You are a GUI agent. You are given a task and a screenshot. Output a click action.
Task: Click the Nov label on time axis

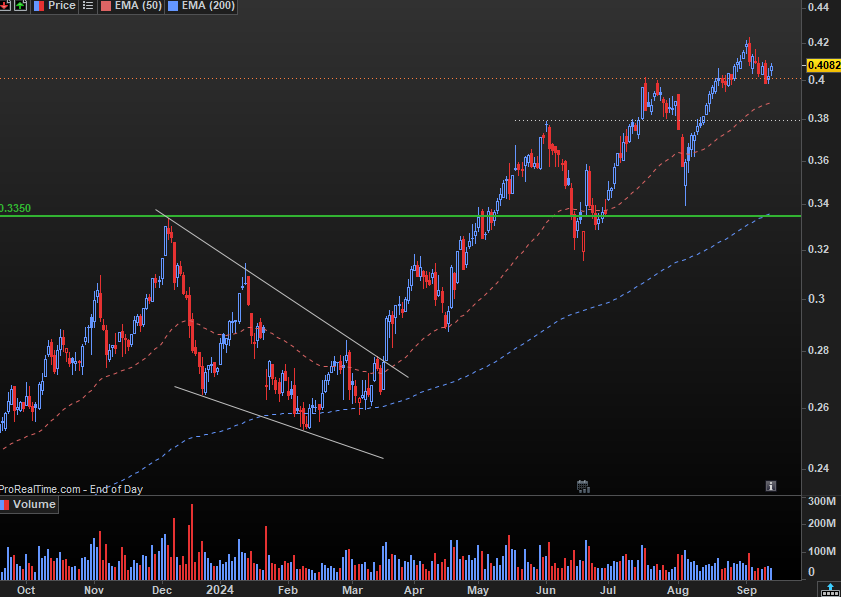click(94, 590)
